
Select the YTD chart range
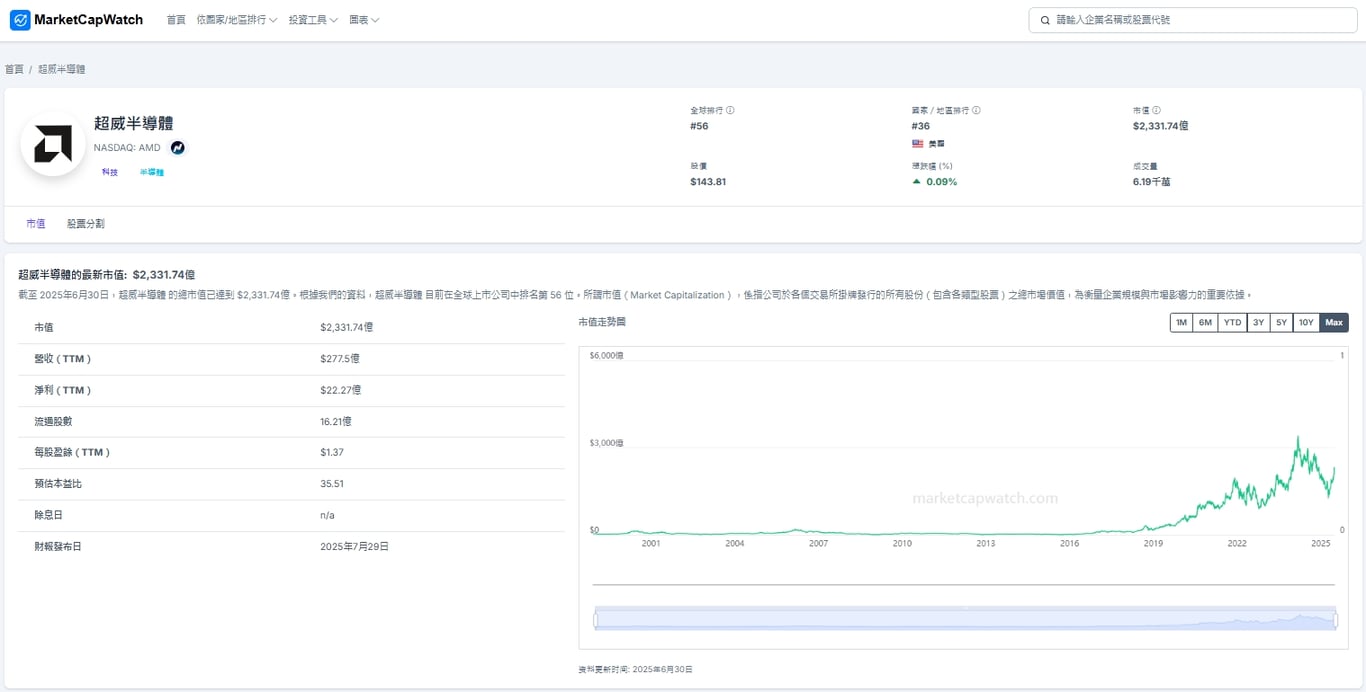pyautogui.click(x=1232, y=322)
